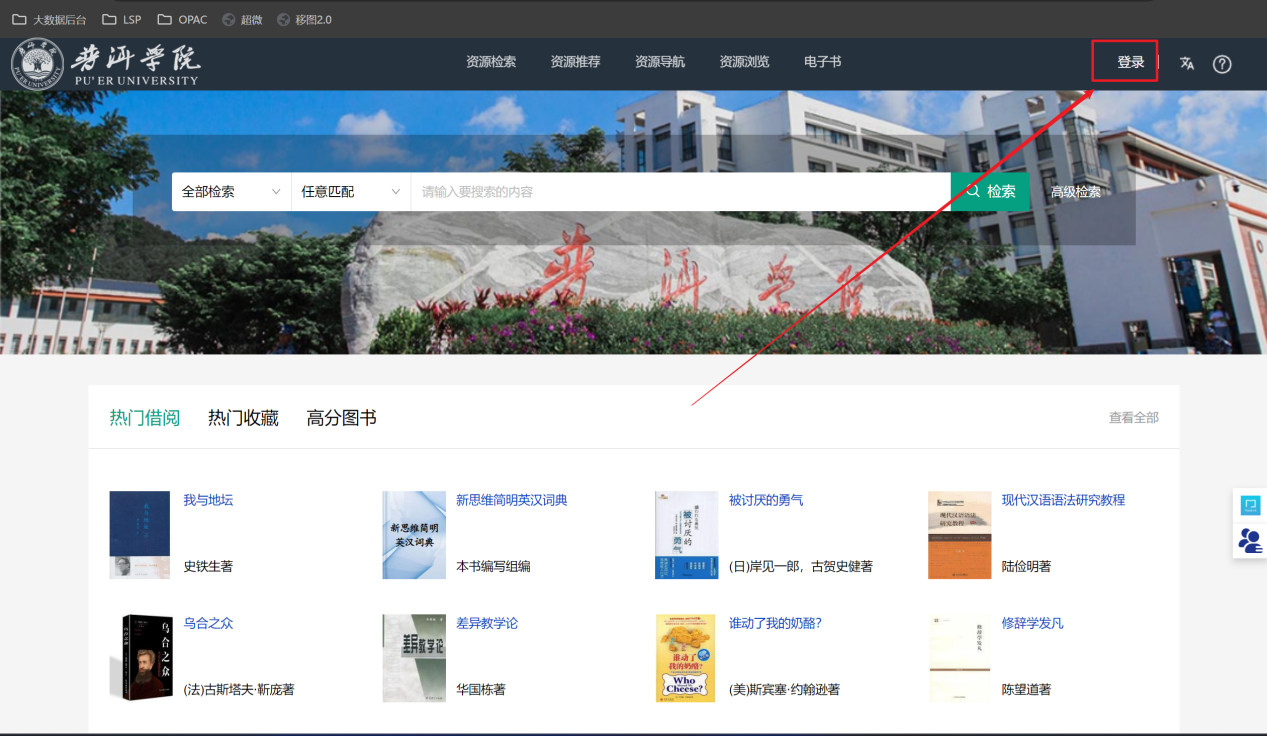Screen dimensions: 1267x736
Task: Click the blue feedback side icon
Action: (x=1250, y=505)
